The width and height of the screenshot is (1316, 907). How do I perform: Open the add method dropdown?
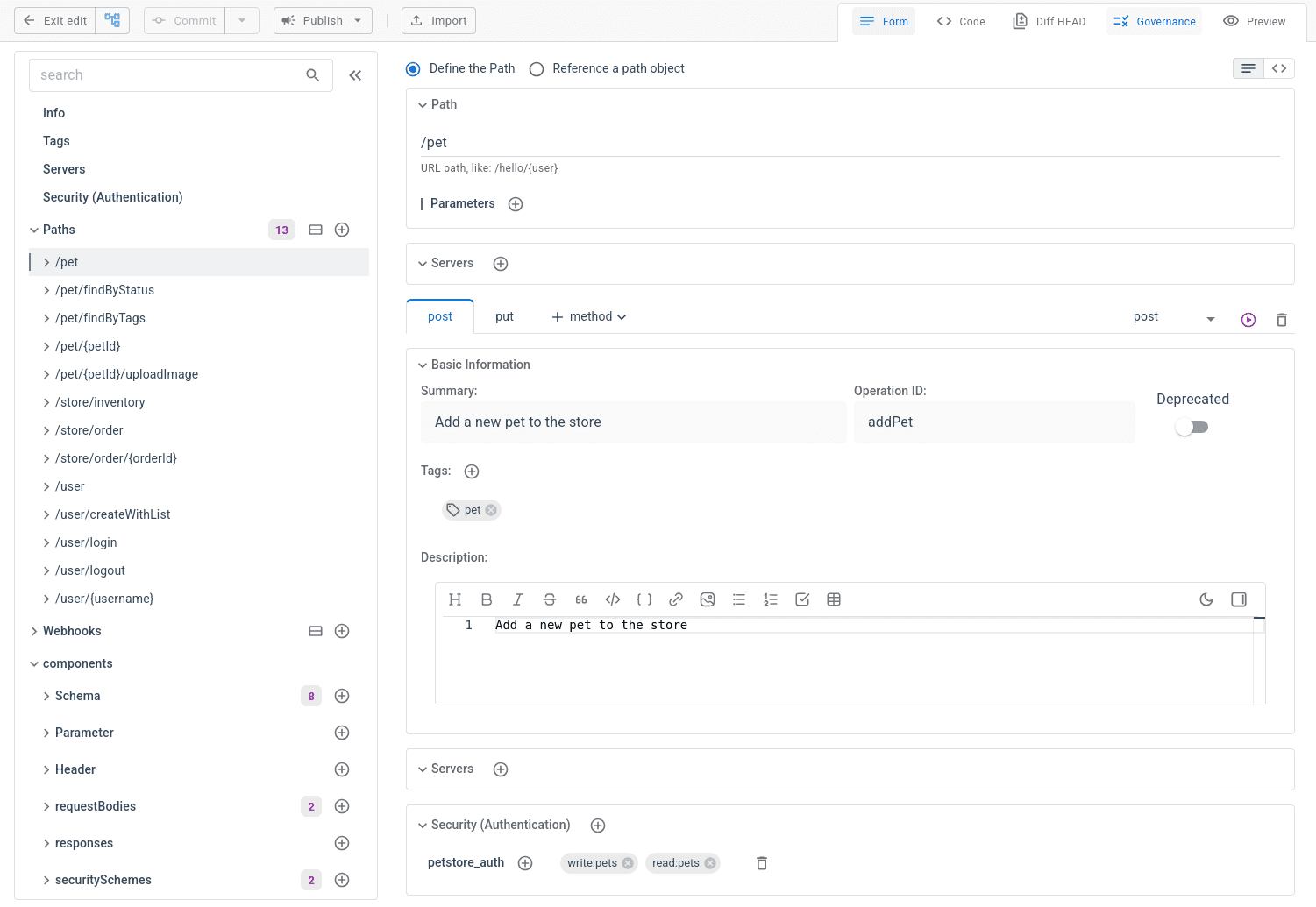pyautogui.click(x=589, y=317)
